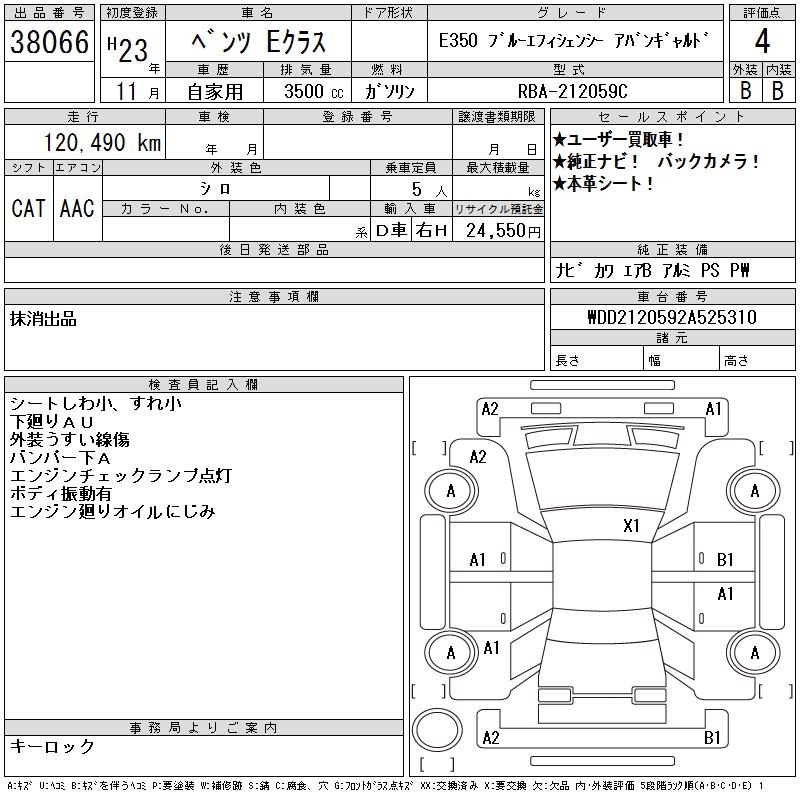Screen dimensions: 800x800
Task: Select the mileage 120,490 km
Action: pyautogui.click(x=102, y=143)
